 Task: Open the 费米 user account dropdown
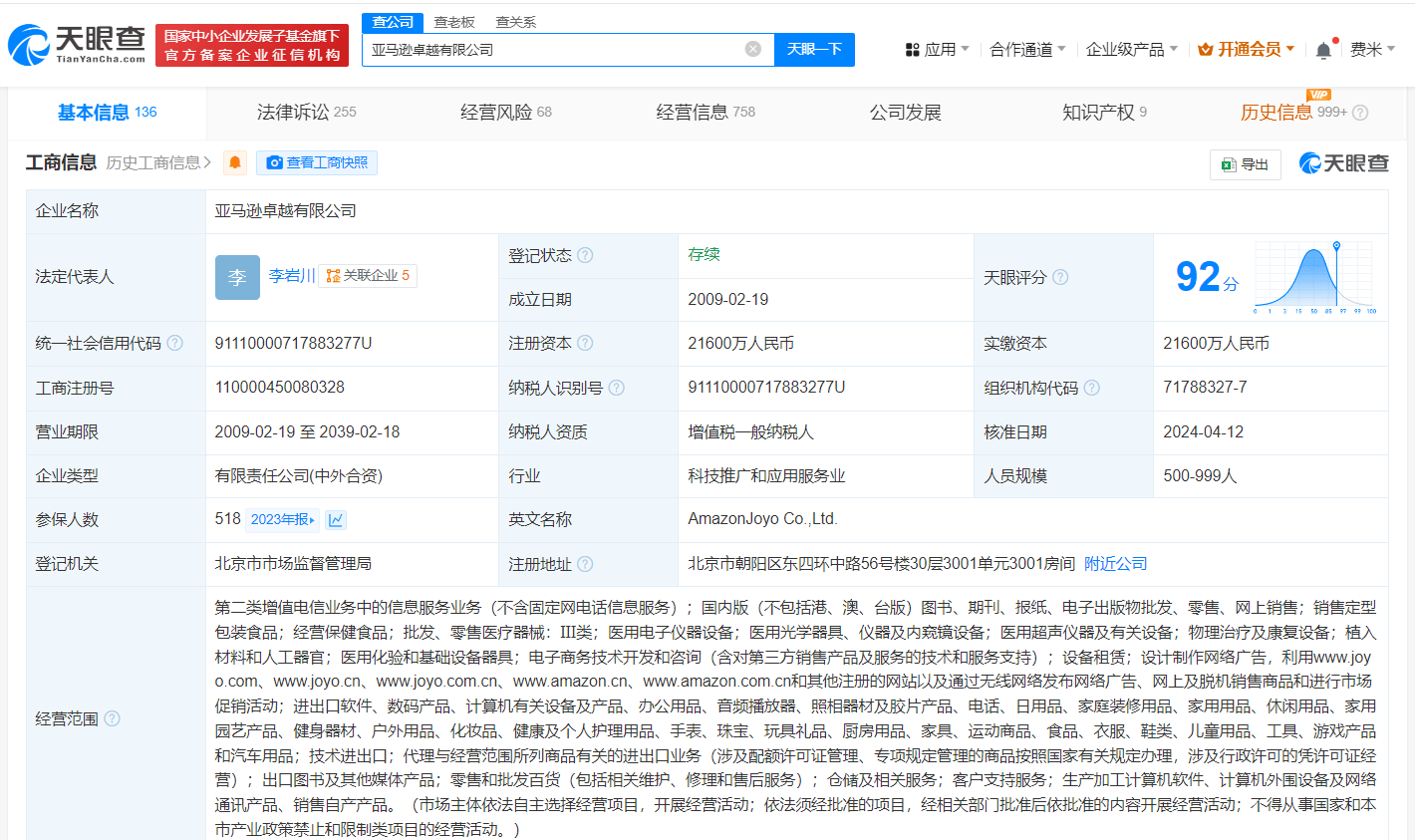[x=1372, y=49]
